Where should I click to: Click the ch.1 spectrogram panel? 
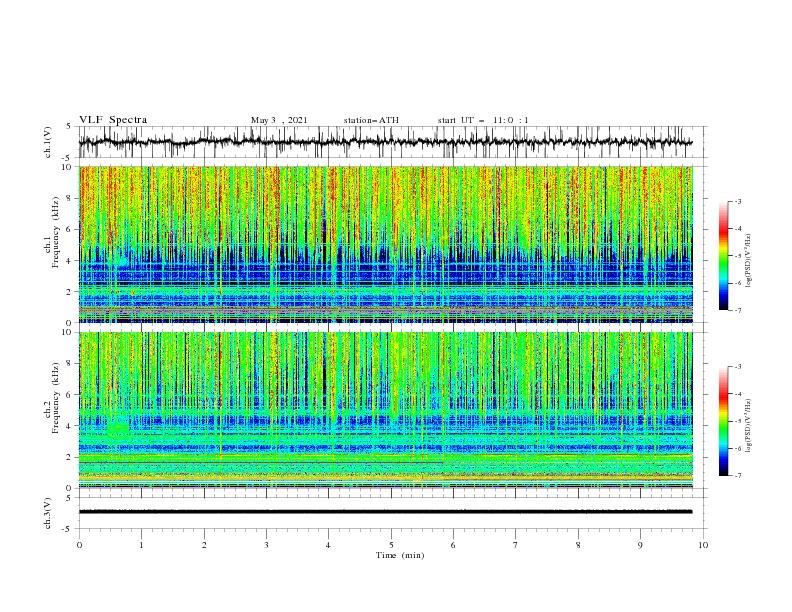[x=386, y=244]
